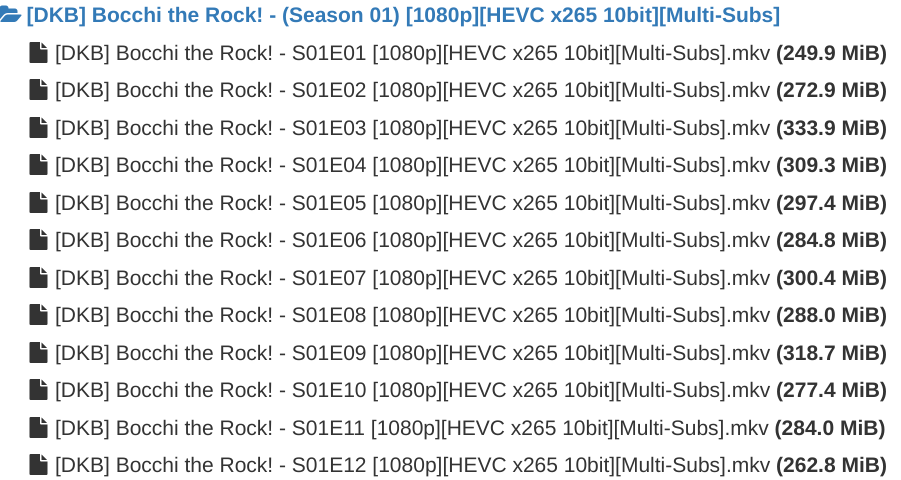901x480 pixels.
Task: Click the S01E12 filename text
Action: (412, 465)
